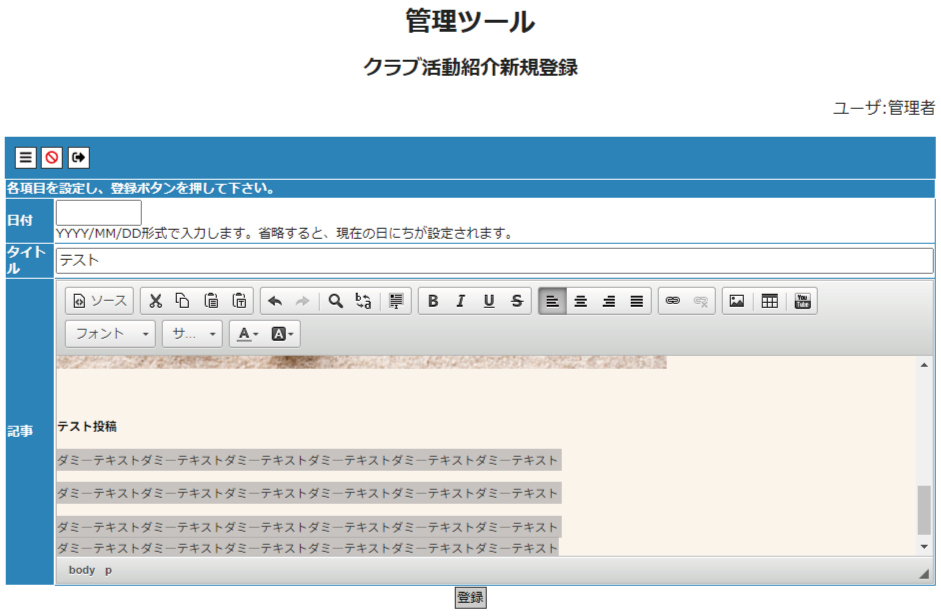Viewport: 941px width, 616px height.
Task: Open the background color picker
Action: coord(284,334)
